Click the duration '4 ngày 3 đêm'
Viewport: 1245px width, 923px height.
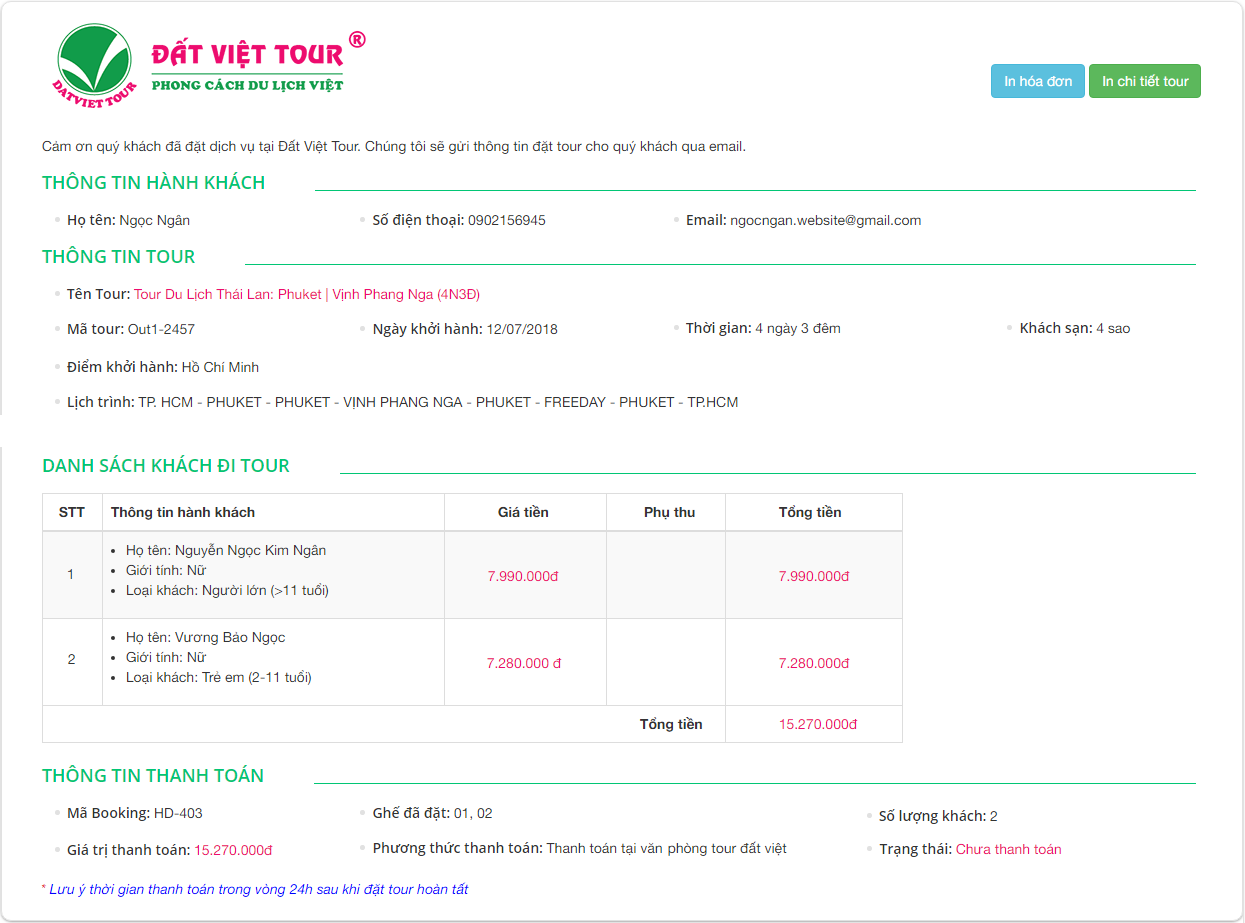pos(798,328)
